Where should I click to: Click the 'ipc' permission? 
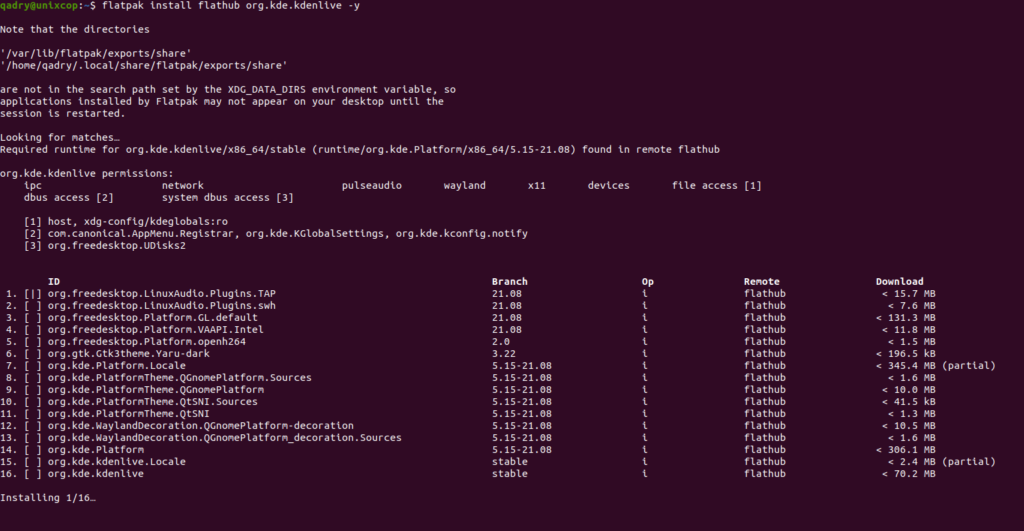33,185
